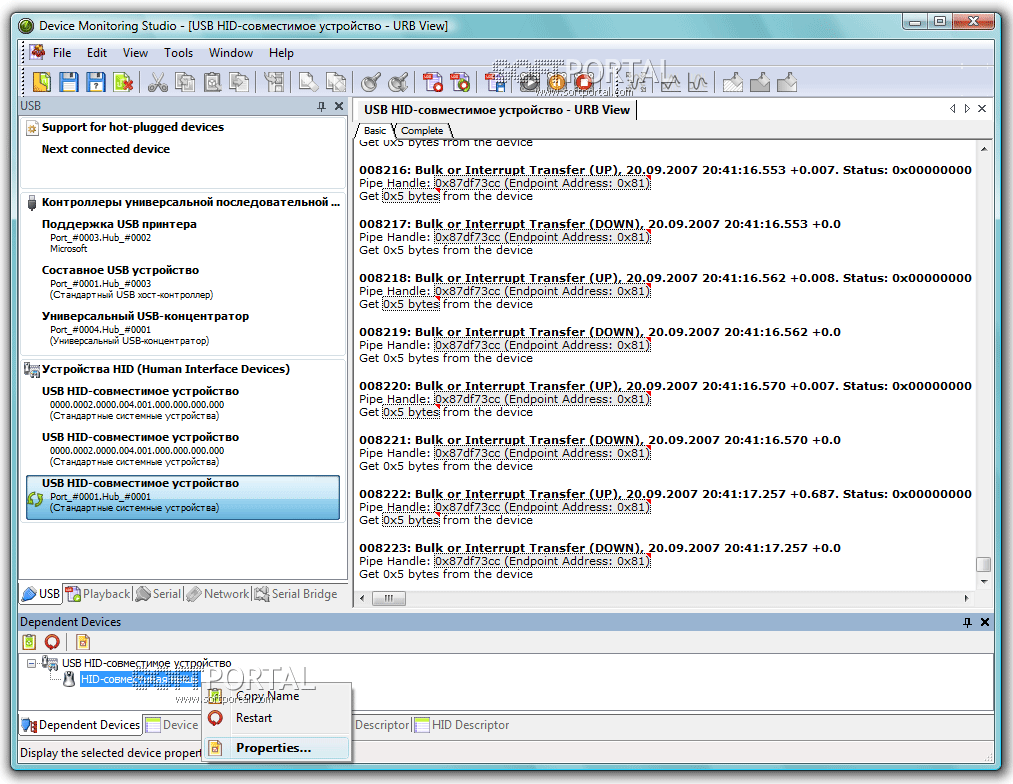Click the URB View scroll-up arrow

pos(983,149)
